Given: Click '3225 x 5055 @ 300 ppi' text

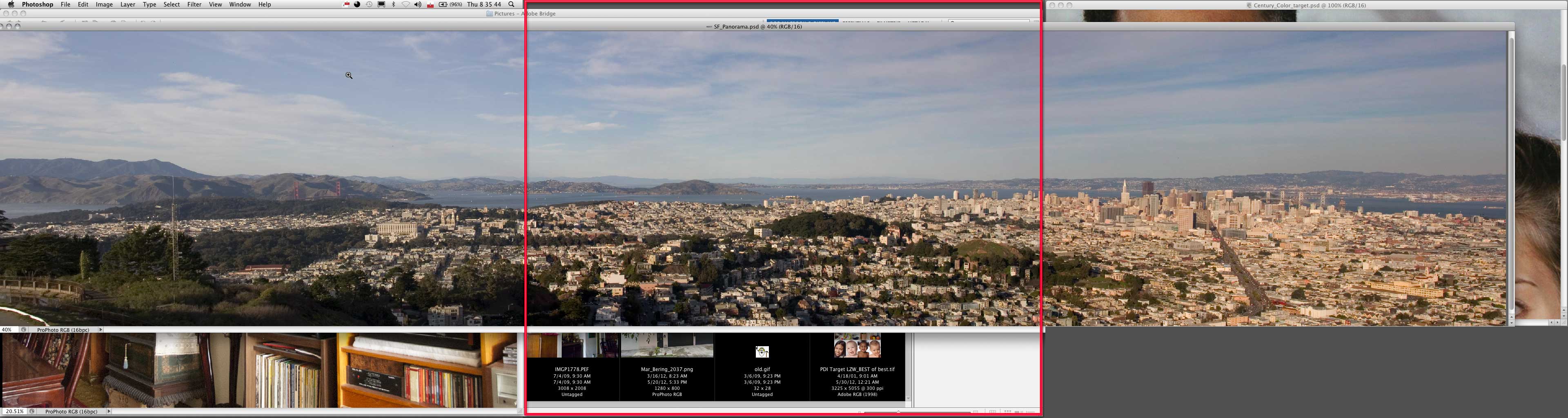Looking at the screenshot, I should click(x=857, y=388).
